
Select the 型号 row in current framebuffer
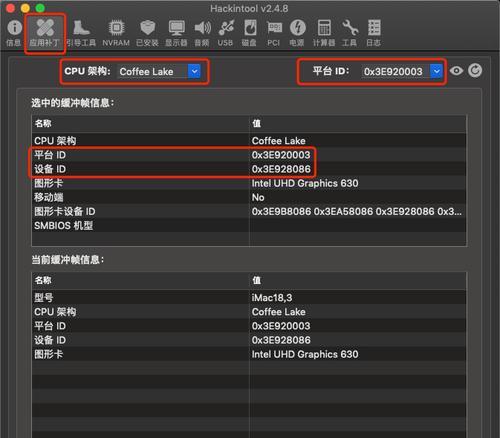[249, 297]
